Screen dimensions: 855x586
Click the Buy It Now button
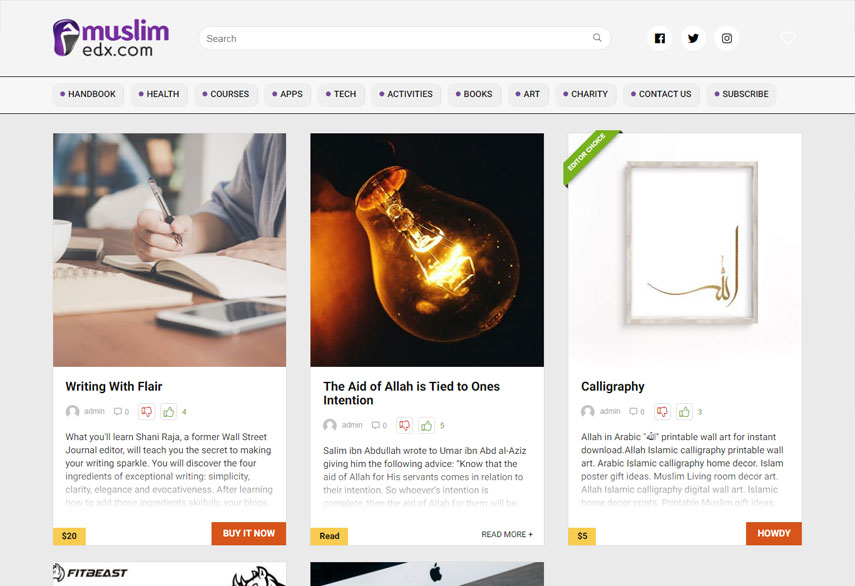(249, 534)
